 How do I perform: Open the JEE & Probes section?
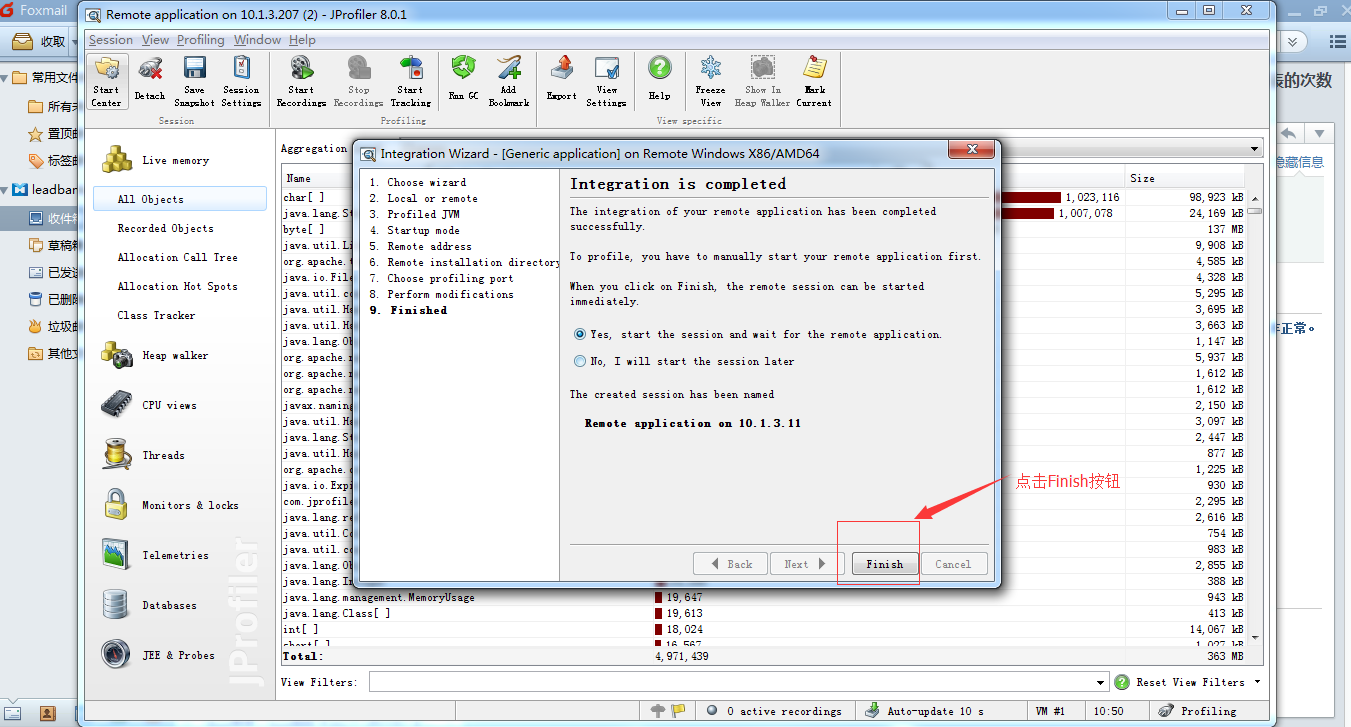click(x=178, y=655)
